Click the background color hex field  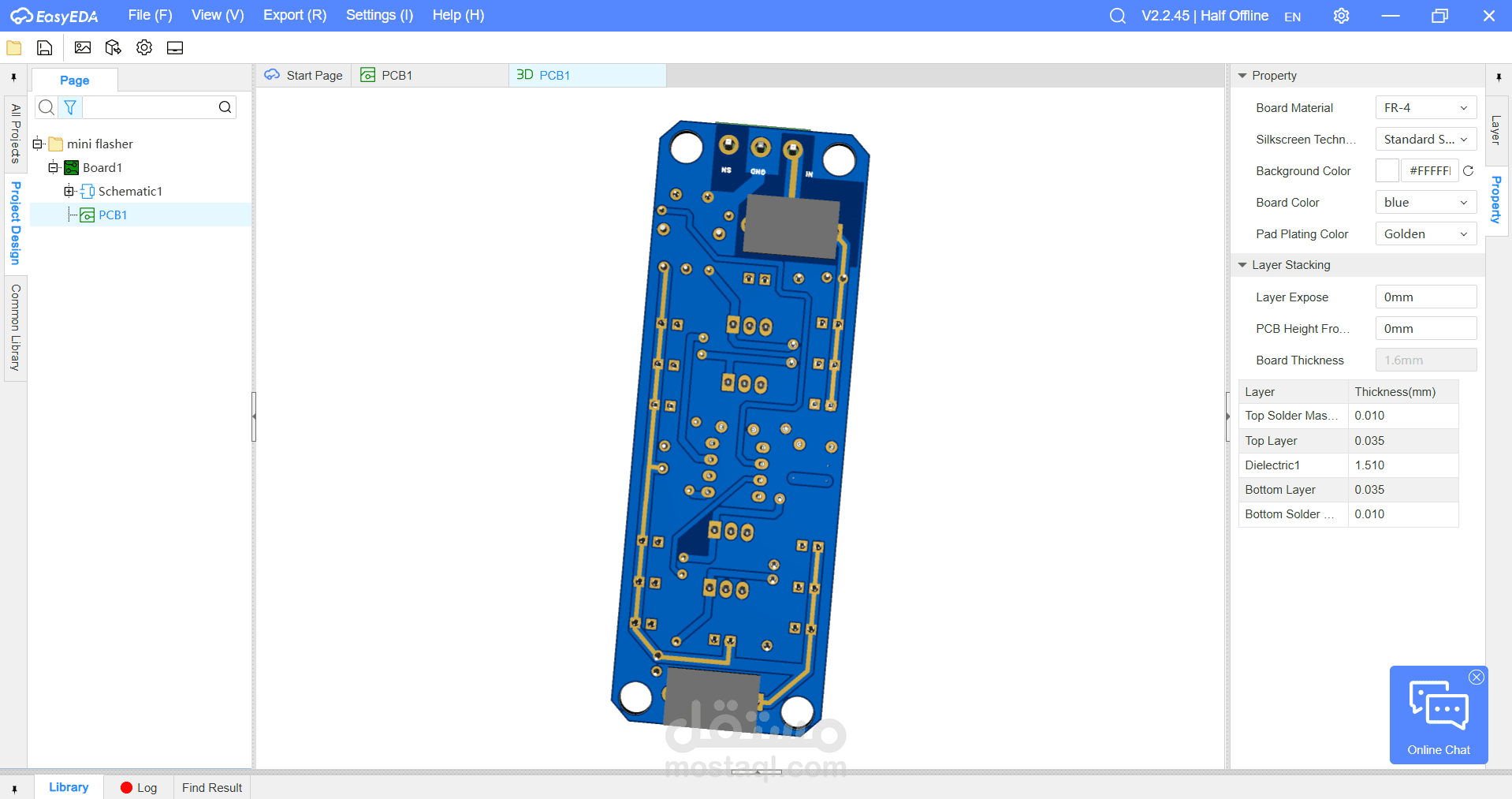pyautogui.click(x=1430, y=171)
